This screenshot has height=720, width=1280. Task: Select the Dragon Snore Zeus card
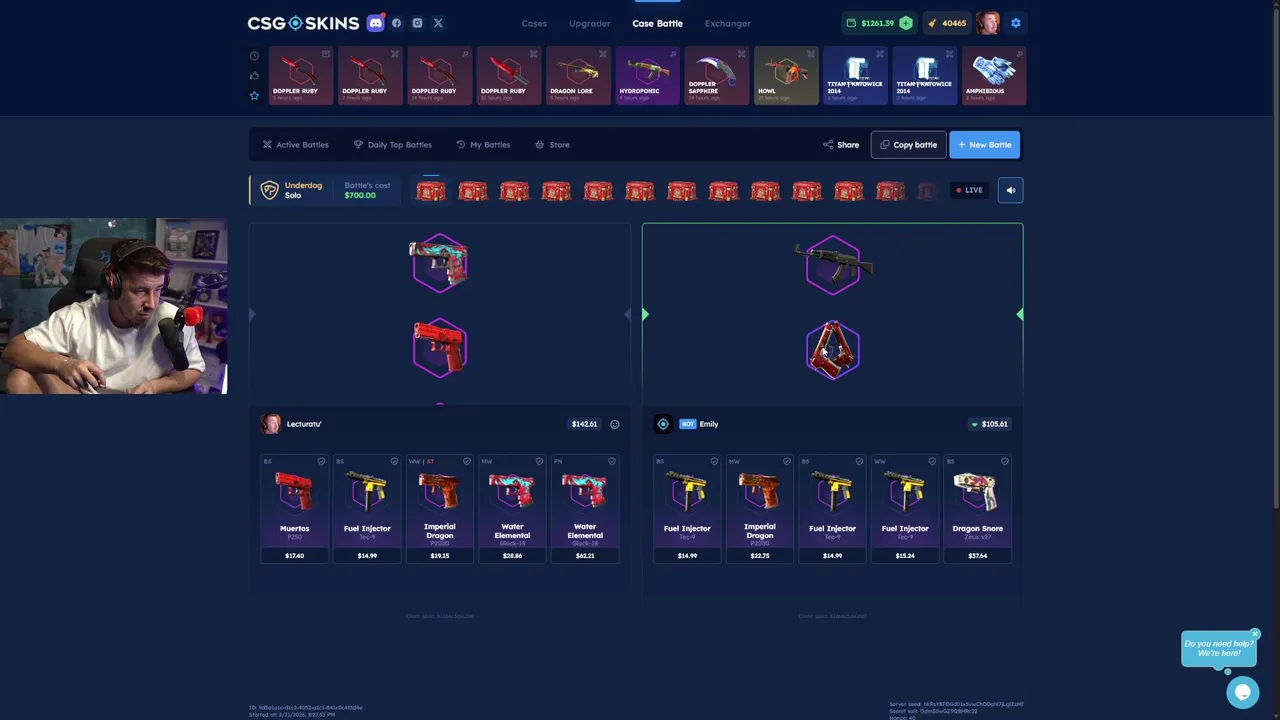click(978, 509)
